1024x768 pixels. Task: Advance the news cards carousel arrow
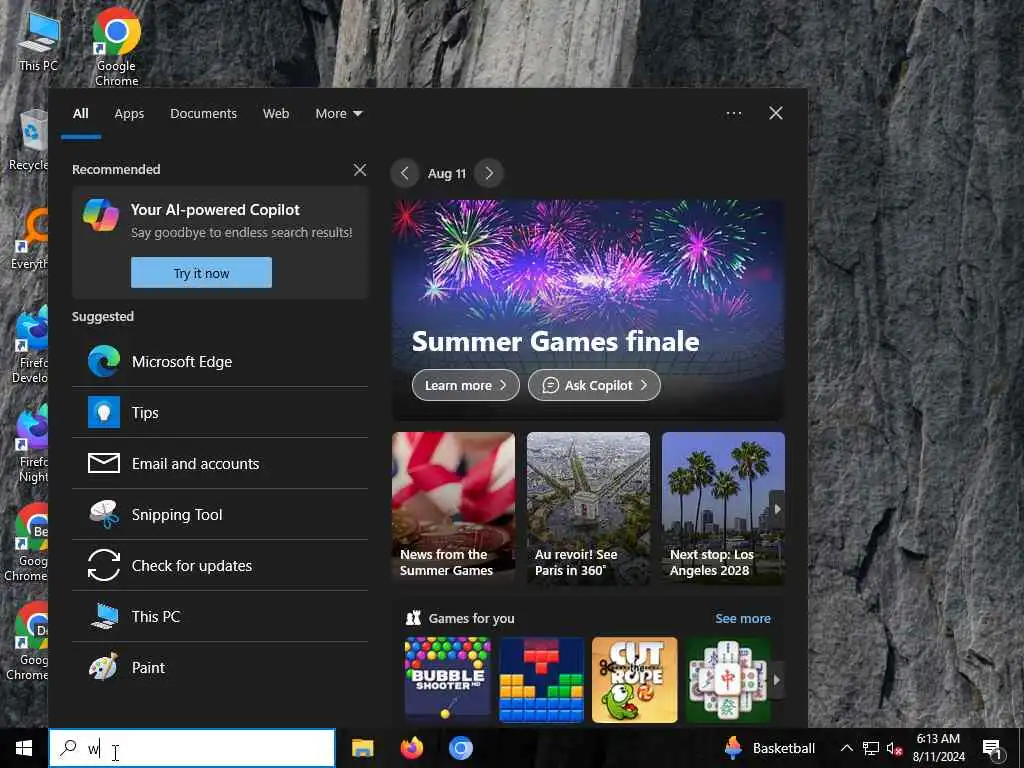tap(777, 509)
